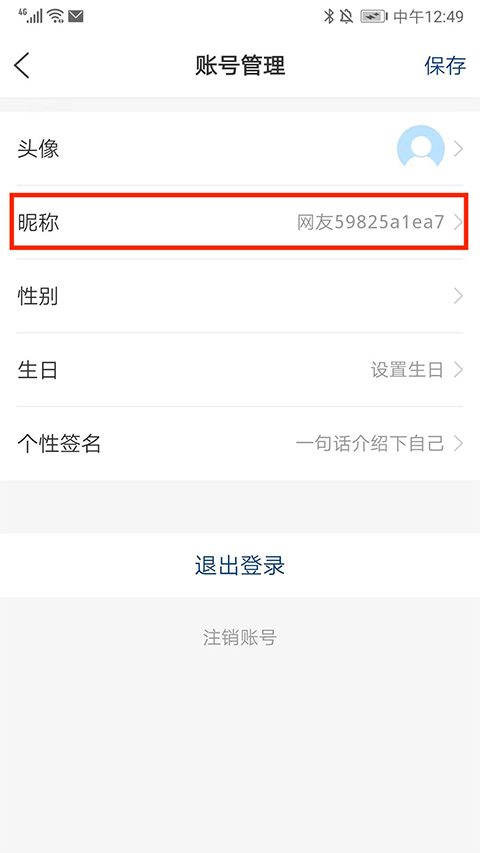This screenshot has height=853, width=480.
Task: Tap the mail notification status icon
Action: click(76, 16)
